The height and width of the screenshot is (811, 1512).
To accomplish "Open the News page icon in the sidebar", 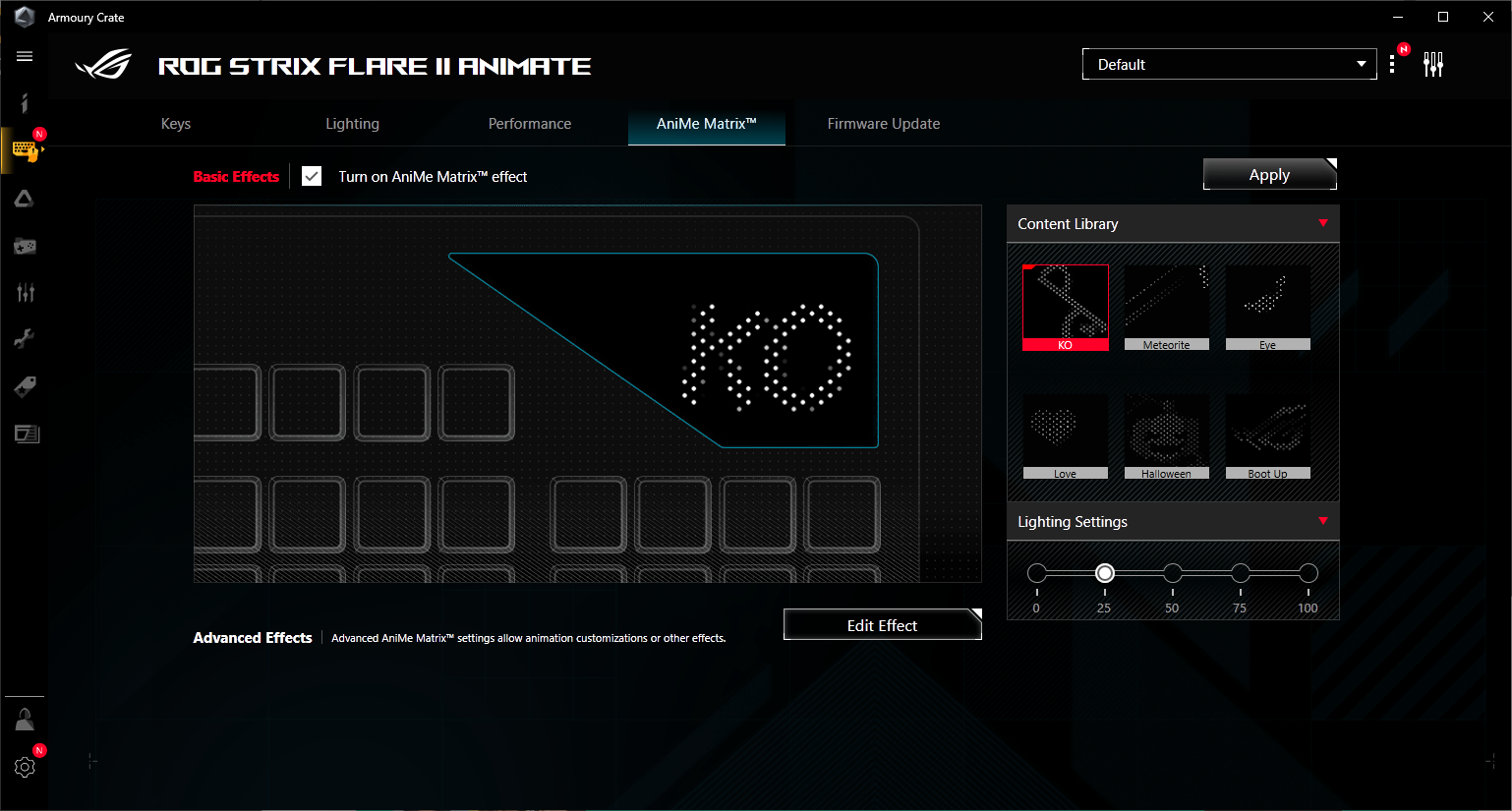I will pyautogui.click(x=27, y=434).
